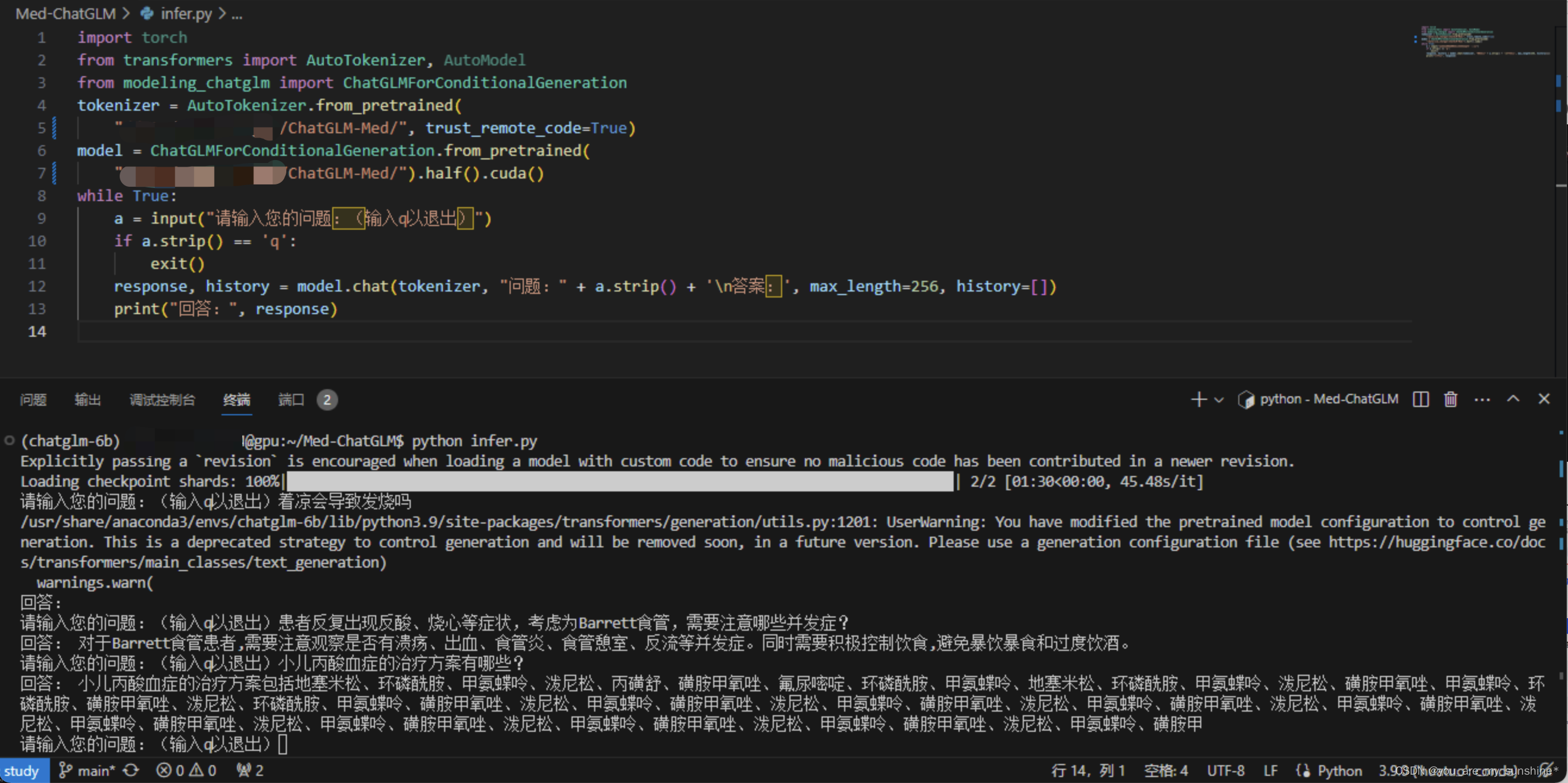Viewport: 1568px width, 783px height.
Task: Click the Loading checkpoint shards progress bar
Action: click(x=620, y=481)
